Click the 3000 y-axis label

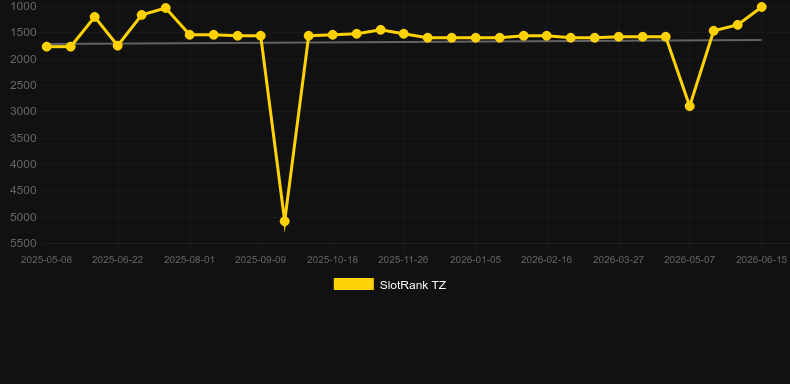coord(24,111)
